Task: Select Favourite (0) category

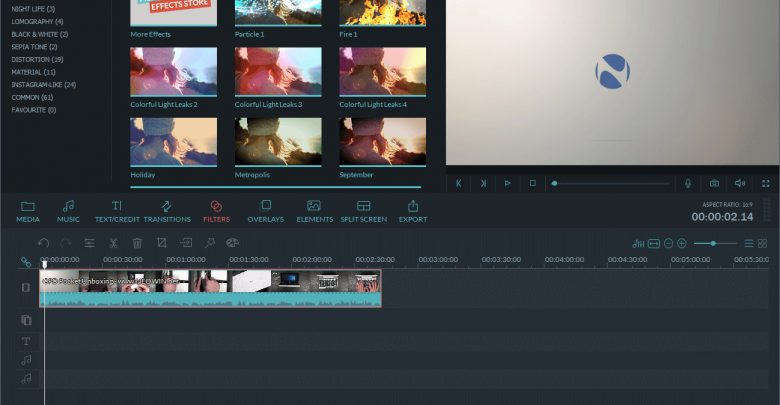Action: (34, 109)
